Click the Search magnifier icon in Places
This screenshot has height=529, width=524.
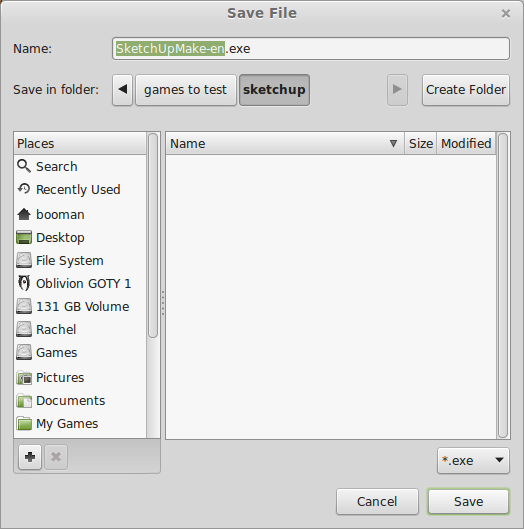click(x=24, y=166)
